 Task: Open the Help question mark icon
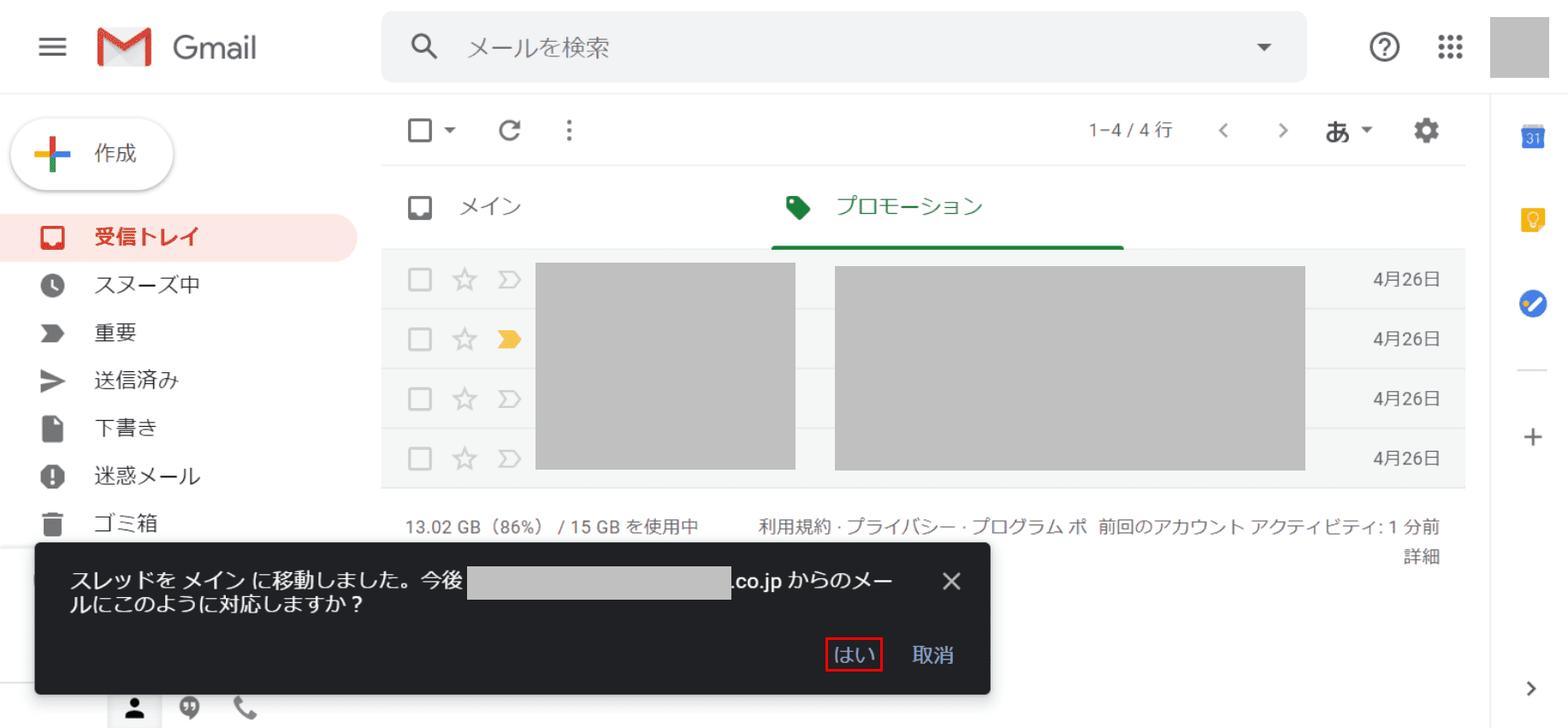click(1384, 47)
